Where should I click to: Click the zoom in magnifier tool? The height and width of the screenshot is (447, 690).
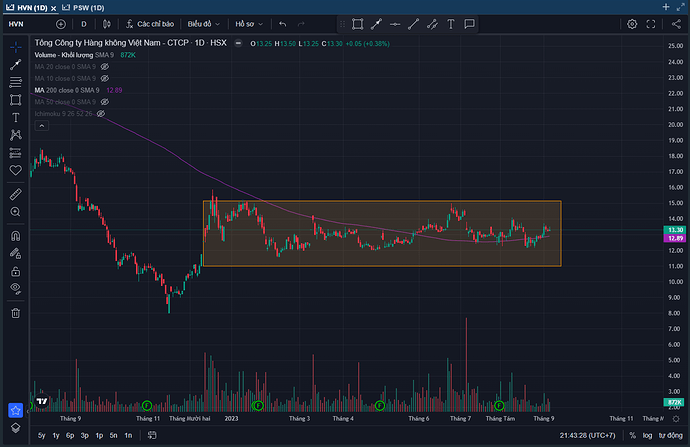(x=16, y=212)
